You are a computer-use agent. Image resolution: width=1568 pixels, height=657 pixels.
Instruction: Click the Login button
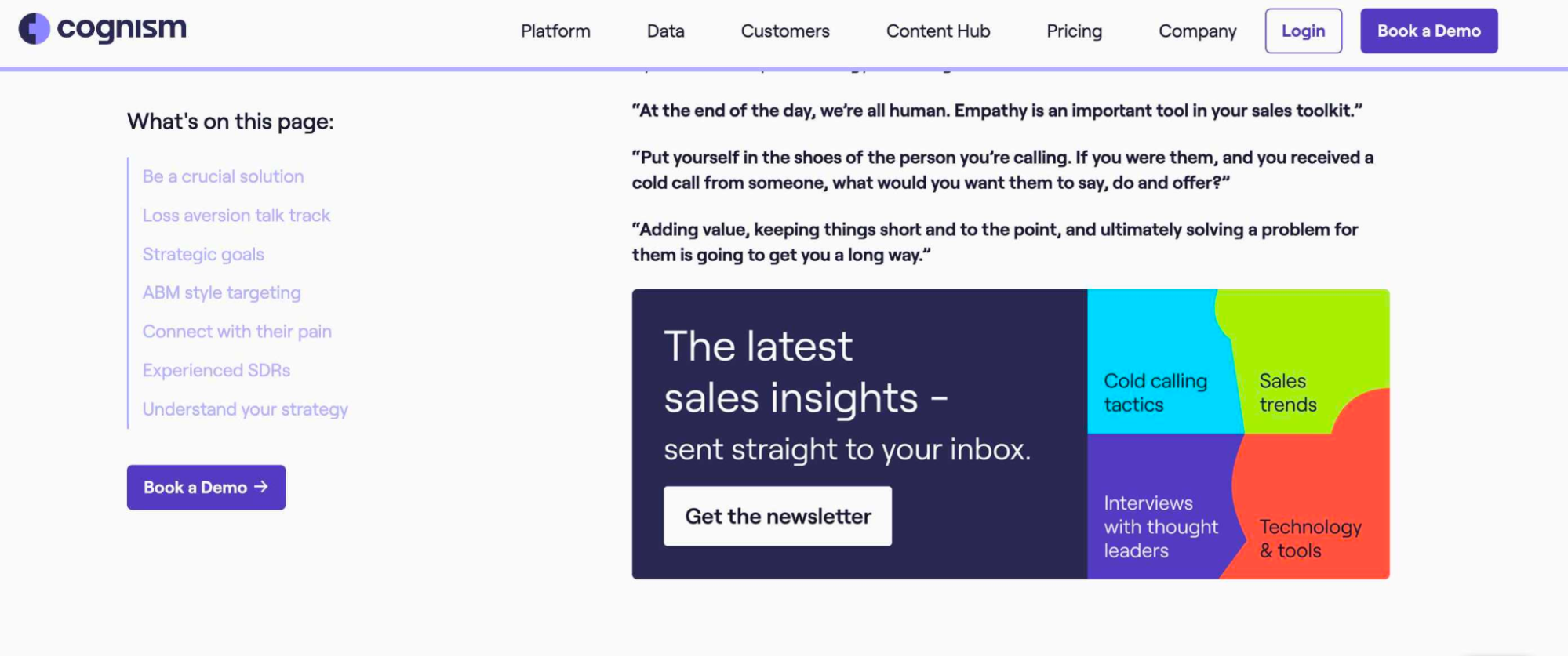point(1303,31)
